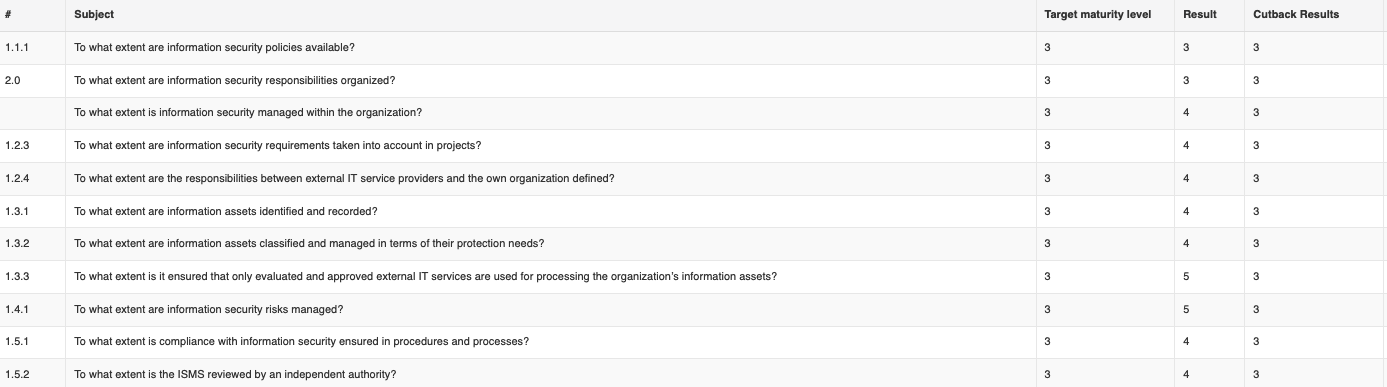This screenshot has width=1387, height=387.
Task: Click the Result column header
Action: [x=1199, y=15]
